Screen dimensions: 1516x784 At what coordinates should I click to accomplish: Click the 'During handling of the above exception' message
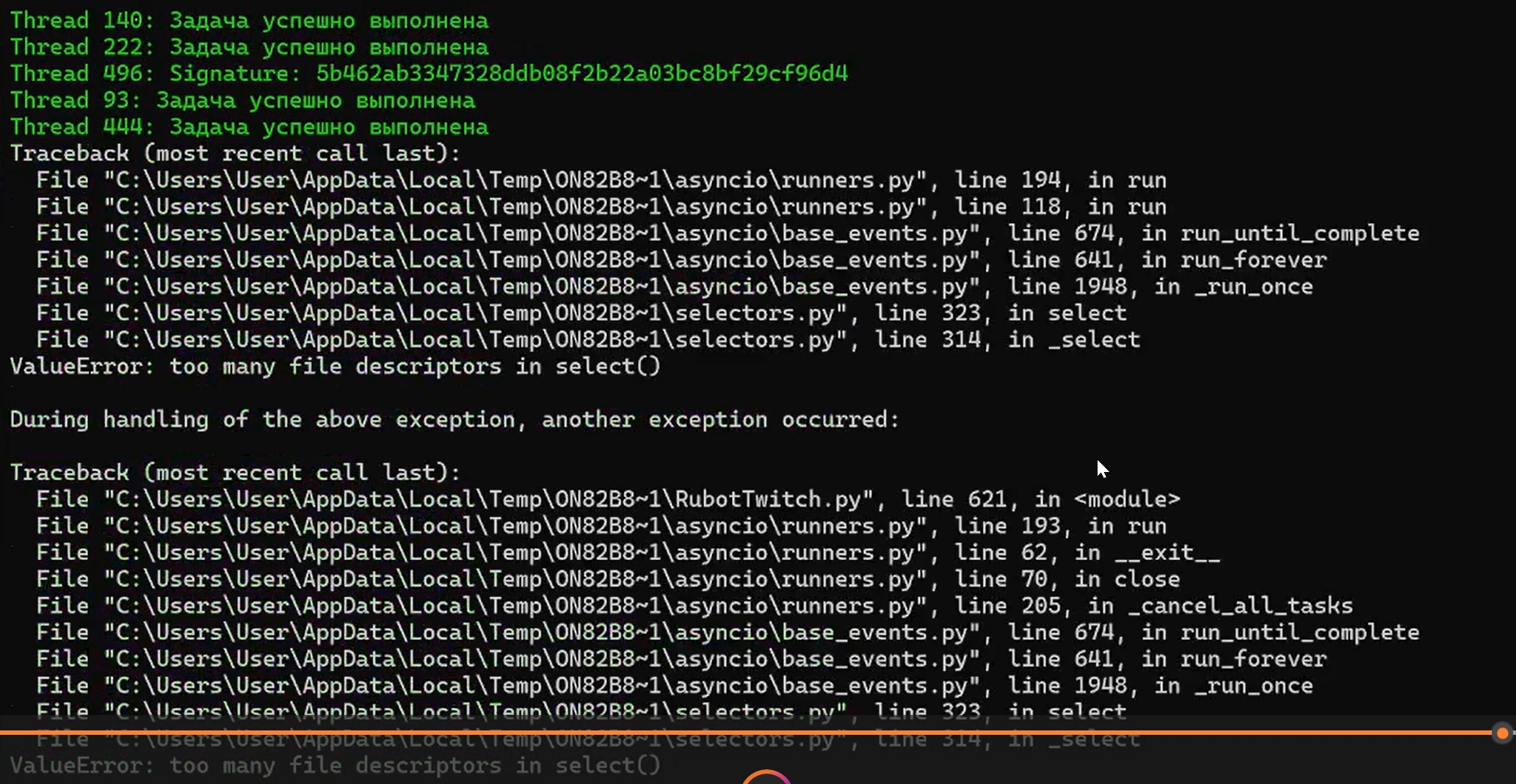click(x=454, y=419)
